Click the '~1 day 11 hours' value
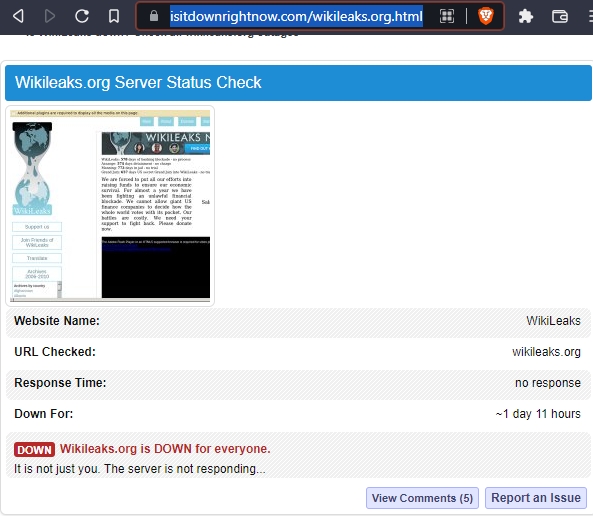 (x=538, y=414)
